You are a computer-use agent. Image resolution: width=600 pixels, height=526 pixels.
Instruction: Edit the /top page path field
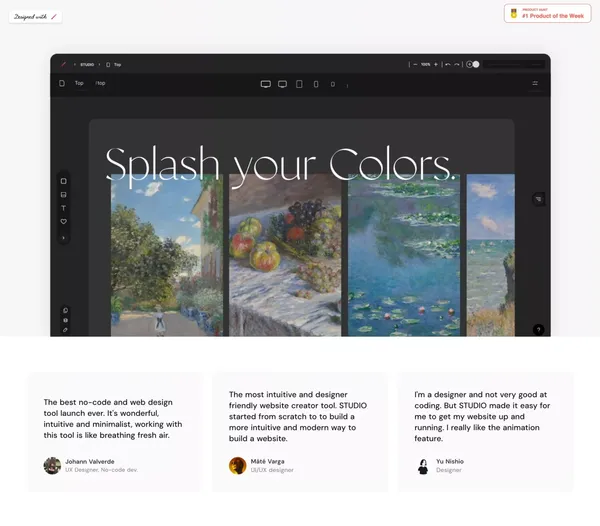point(100,83)
